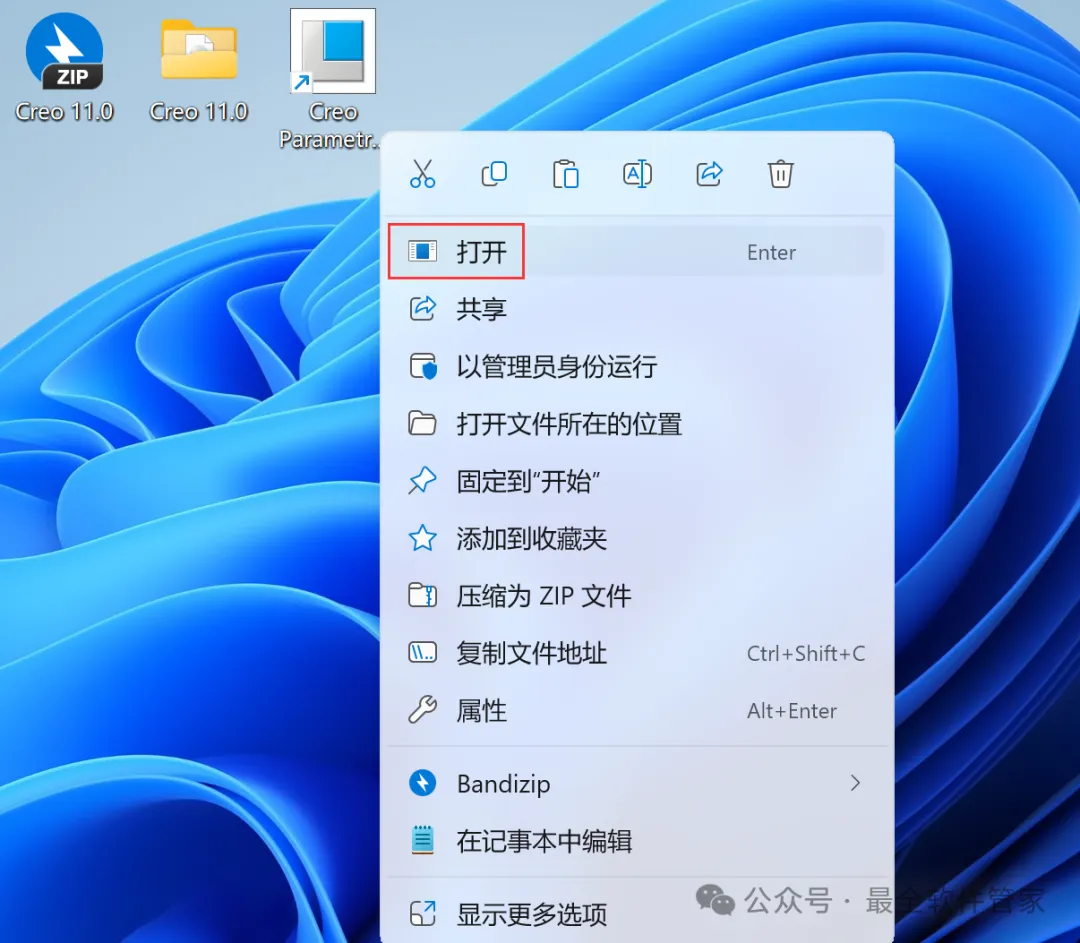Click the Ctrl+Shift+C shortcut text
This screenshot has height=943, width=1080.
click(806, 653)
